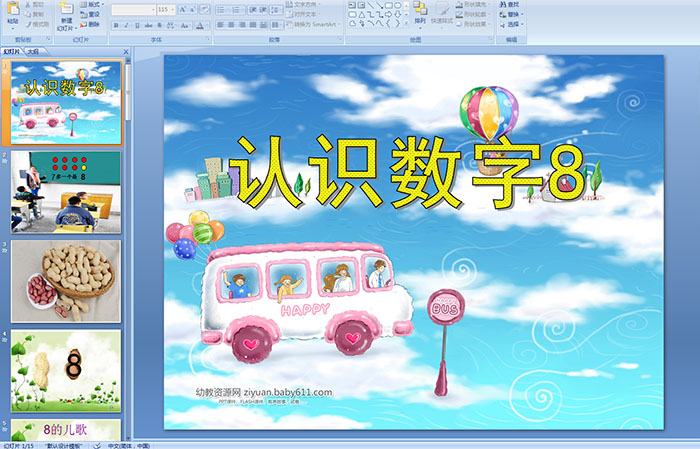Select the Triangle shape in shapes gallery
Viewport: 700px width, 449px height.
[362, 15]
